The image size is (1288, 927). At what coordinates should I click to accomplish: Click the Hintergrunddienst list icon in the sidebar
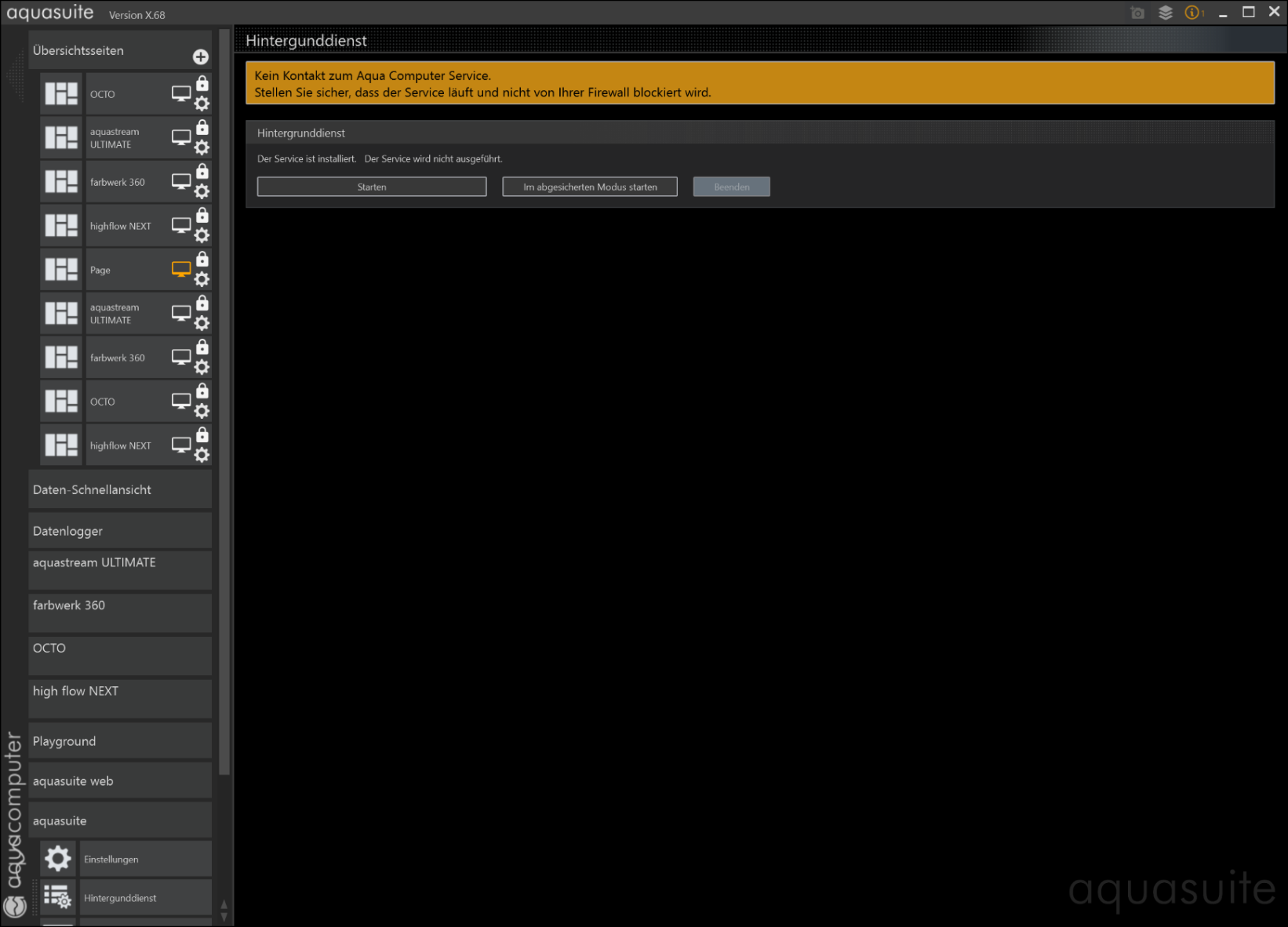58,897
